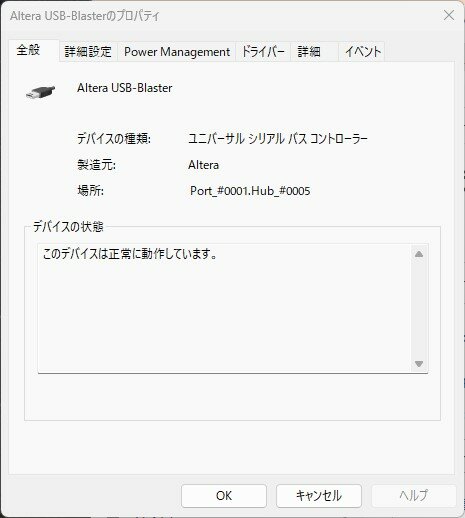Click the location Port_#0001.Hub_#0005

click(250, 191)
